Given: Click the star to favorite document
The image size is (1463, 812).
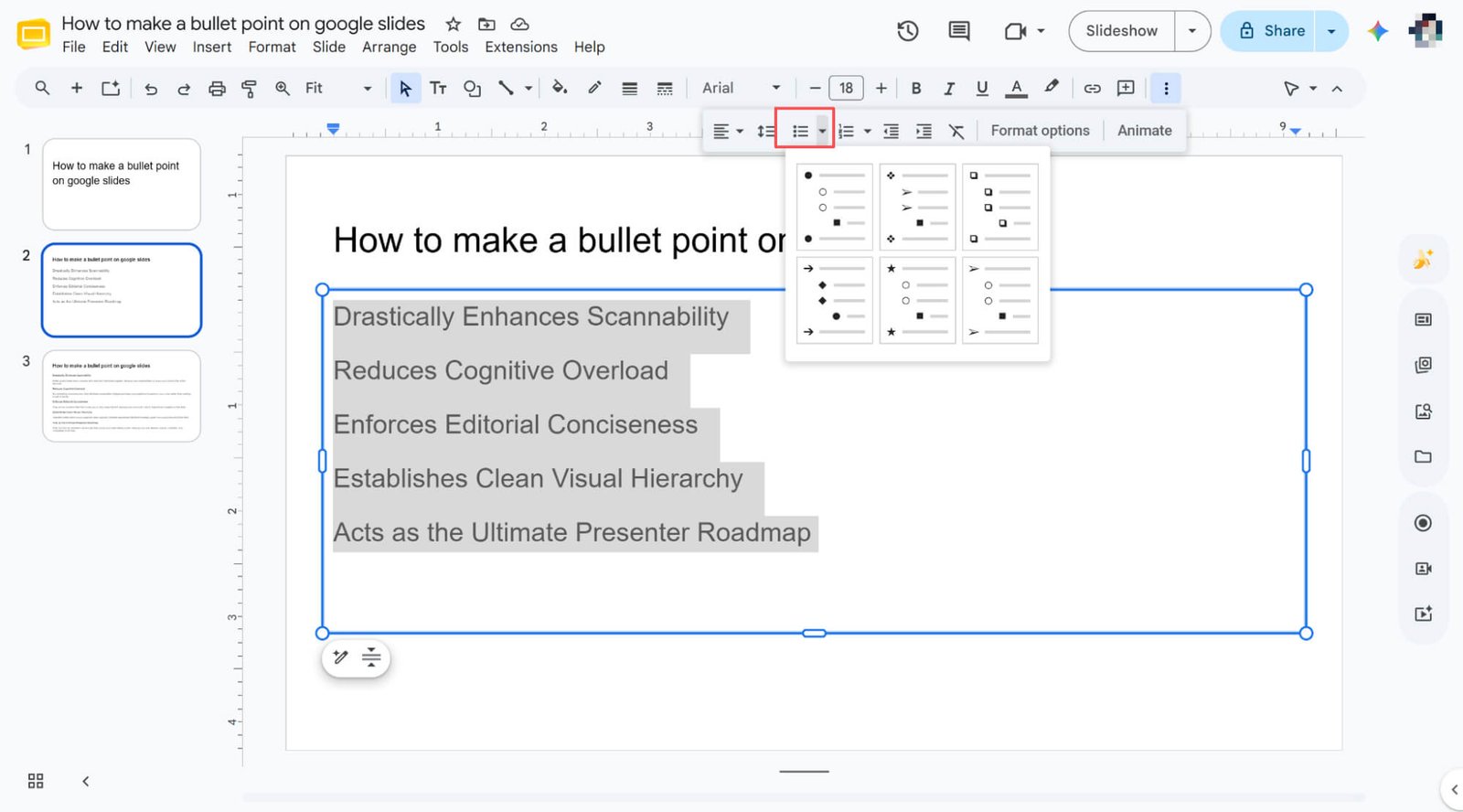Looking at the screenshot, I should 453,24.
